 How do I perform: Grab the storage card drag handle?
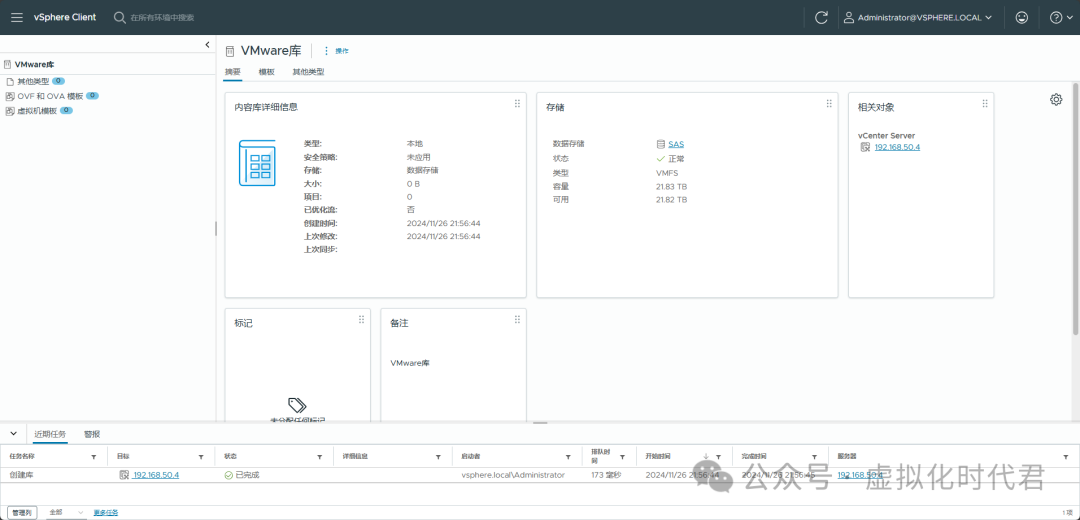click(x=829, y=103)
